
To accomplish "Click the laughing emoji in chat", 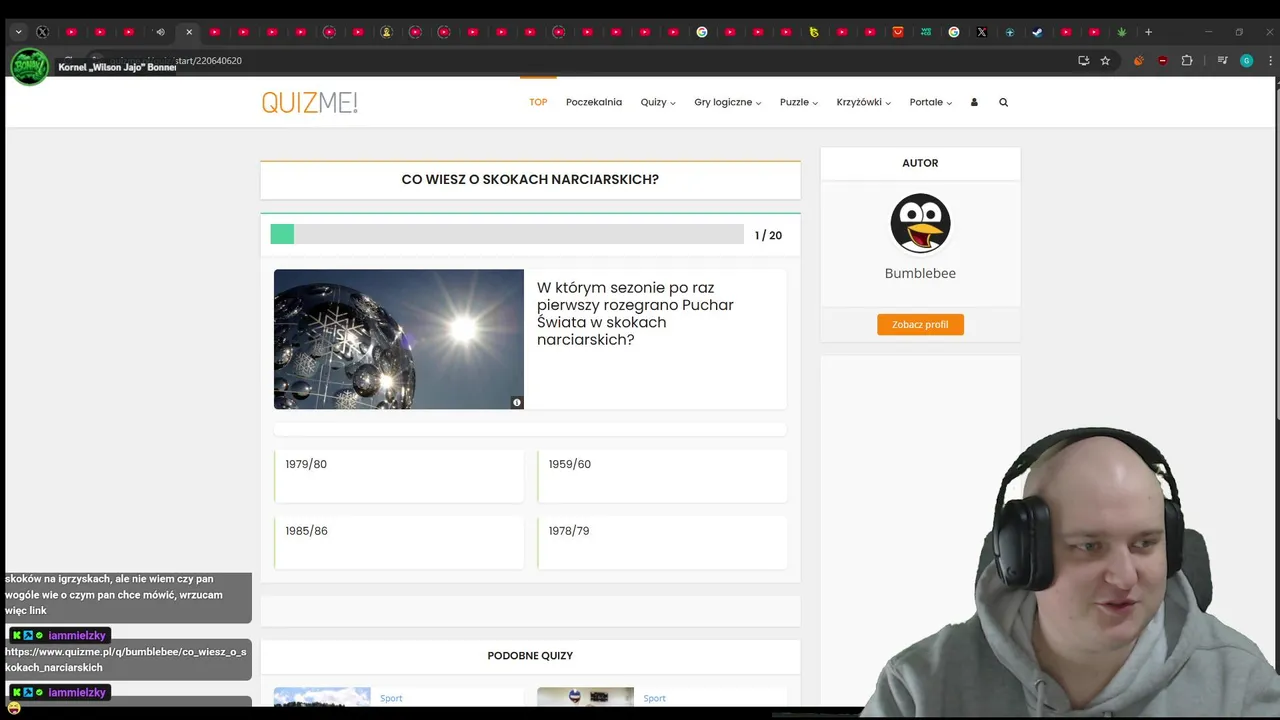I will pos(14,708).
